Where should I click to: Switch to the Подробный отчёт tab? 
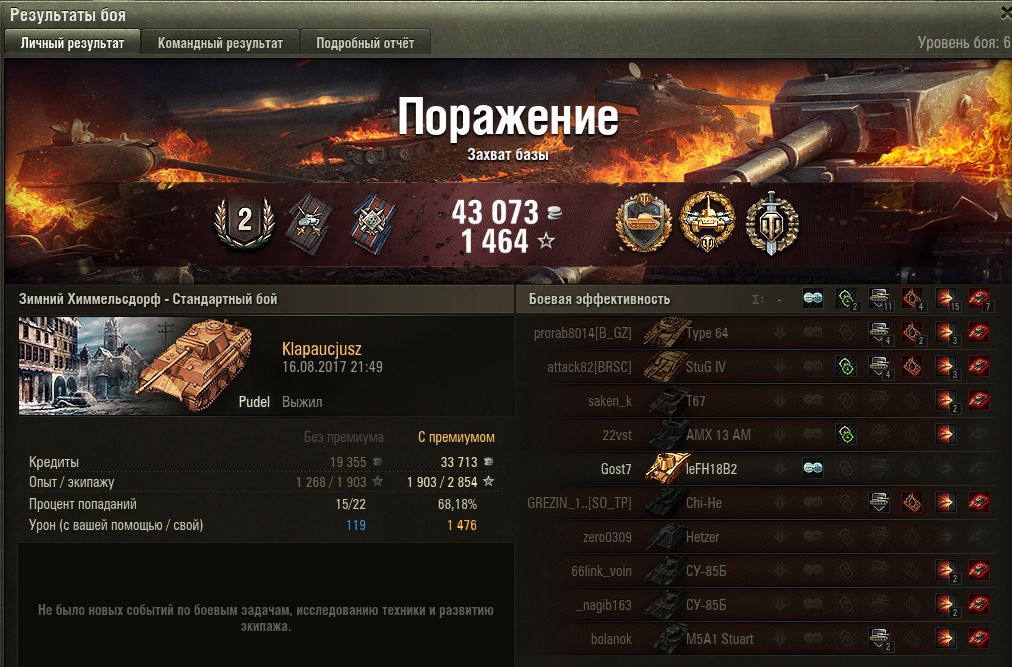(x=365, y=43)
